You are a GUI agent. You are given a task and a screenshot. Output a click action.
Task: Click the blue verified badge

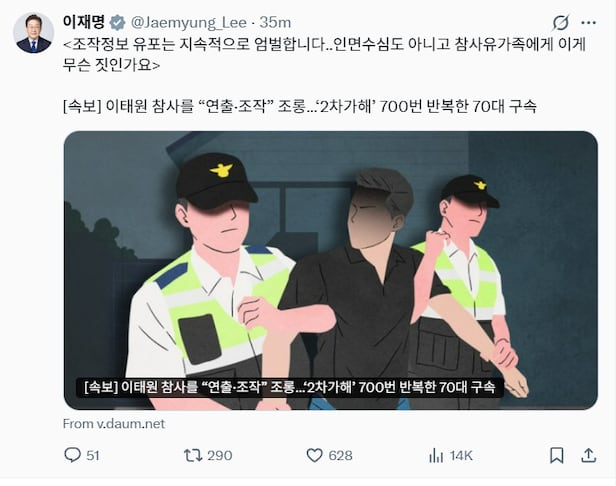pyautogui.click(x=117, y=23)
